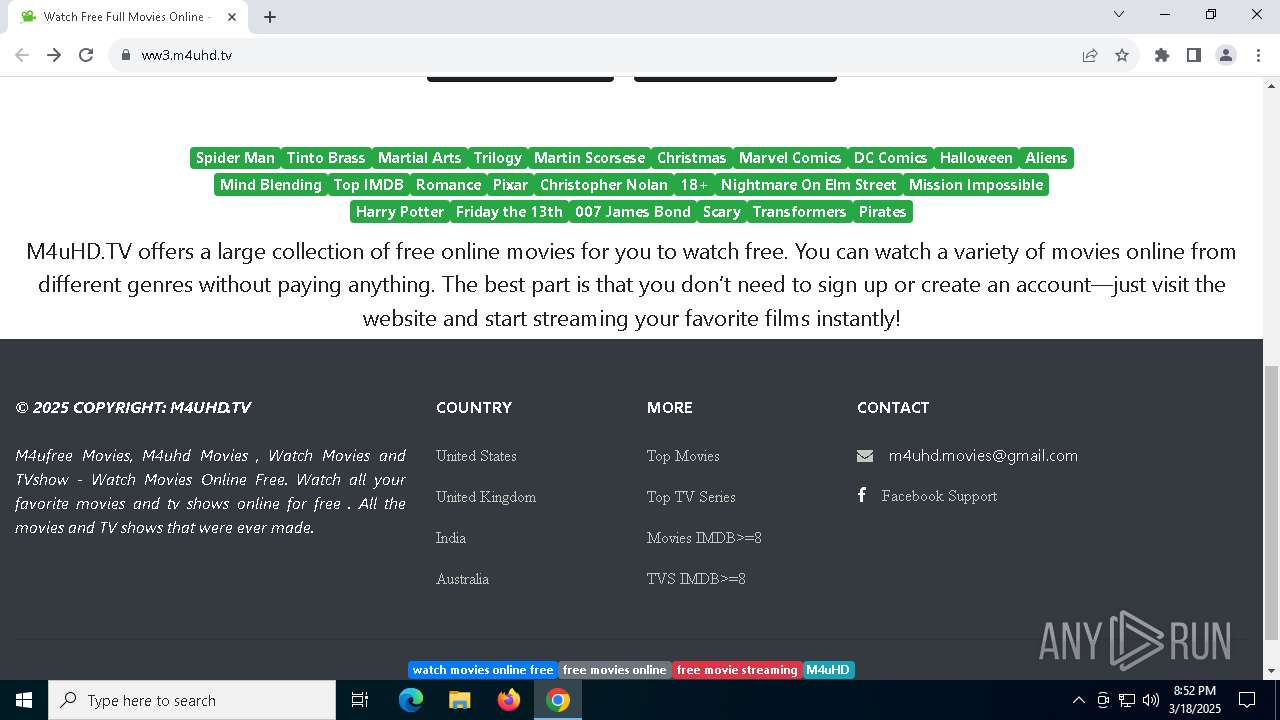1280x720 pixels.
Task: Click the Facebook icon in Contact
Action: tap(862, 495)
